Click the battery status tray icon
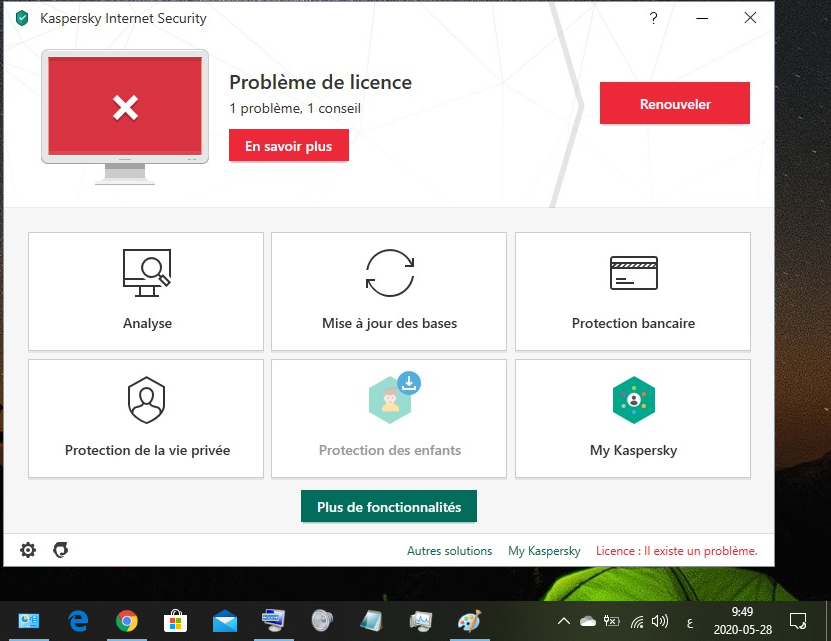 point(612,621)
